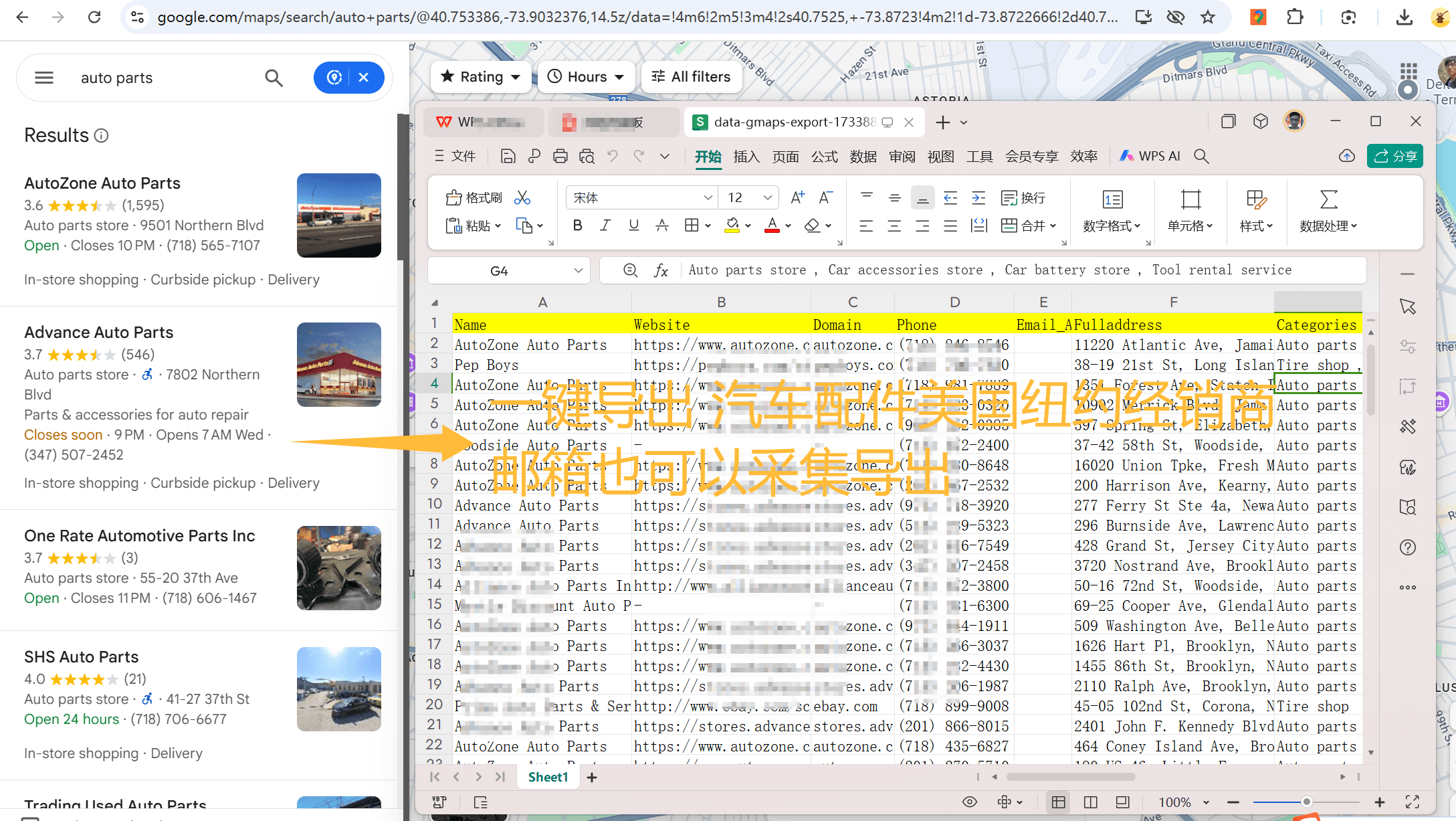Add a new sheet with plus button
This screenshot has width=1456, height=821.
tap(592, 778)
